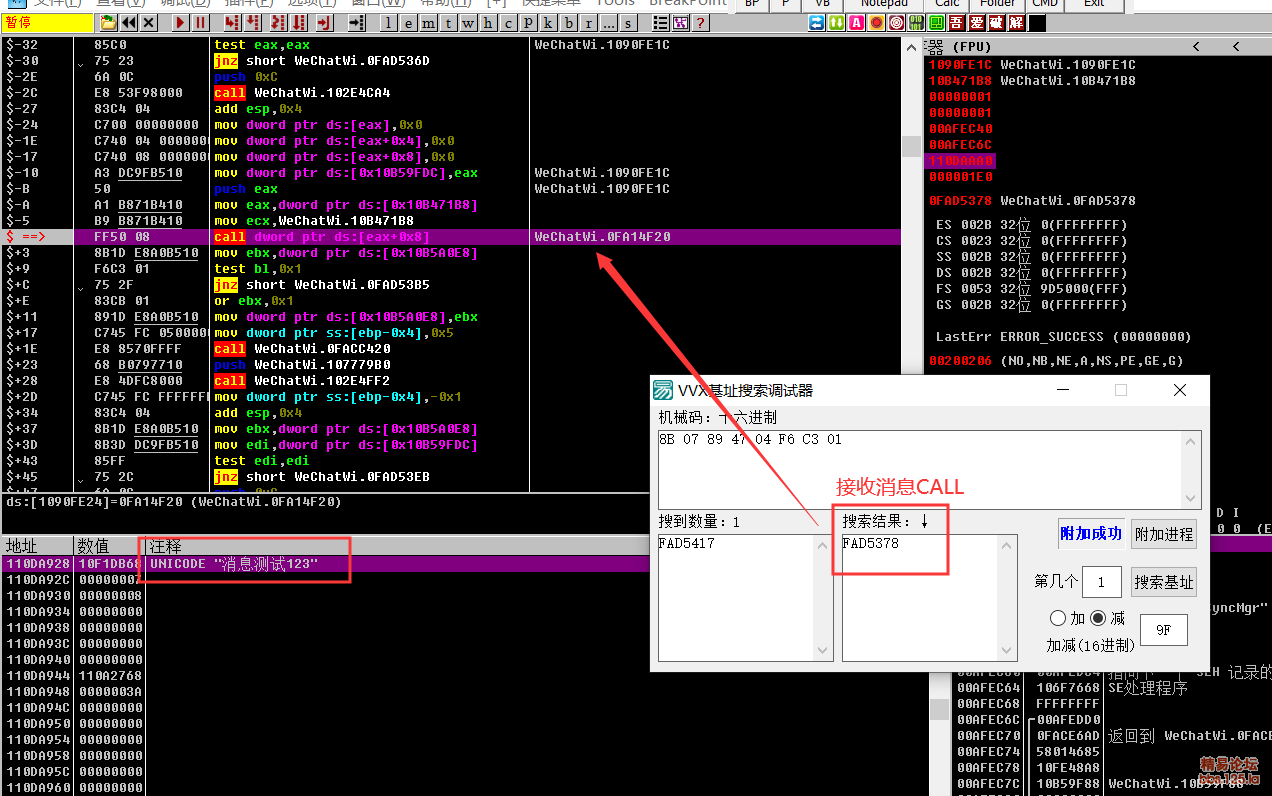
Task: Click the disassembly pane vertical scrollbar thumb
Action: coord(911,147)
